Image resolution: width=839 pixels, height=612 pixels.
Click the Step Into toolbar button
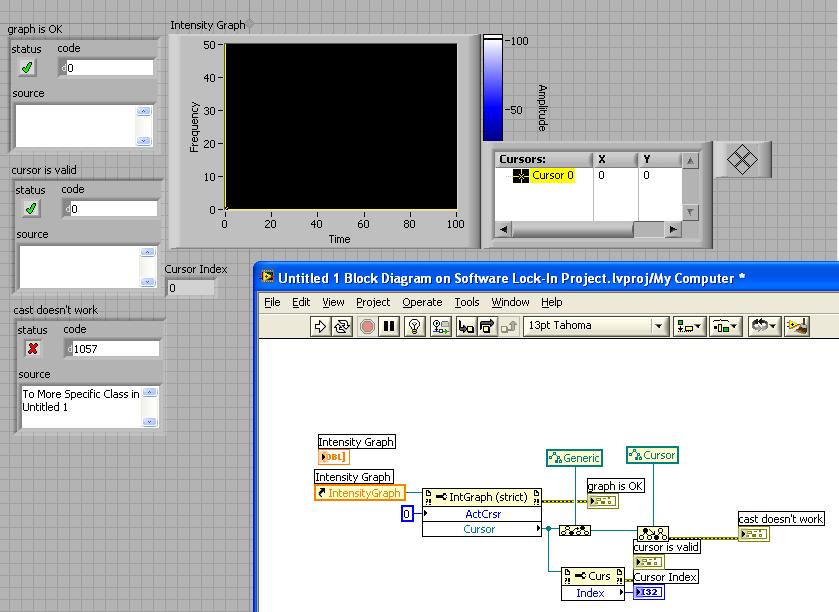pos(466,326)
